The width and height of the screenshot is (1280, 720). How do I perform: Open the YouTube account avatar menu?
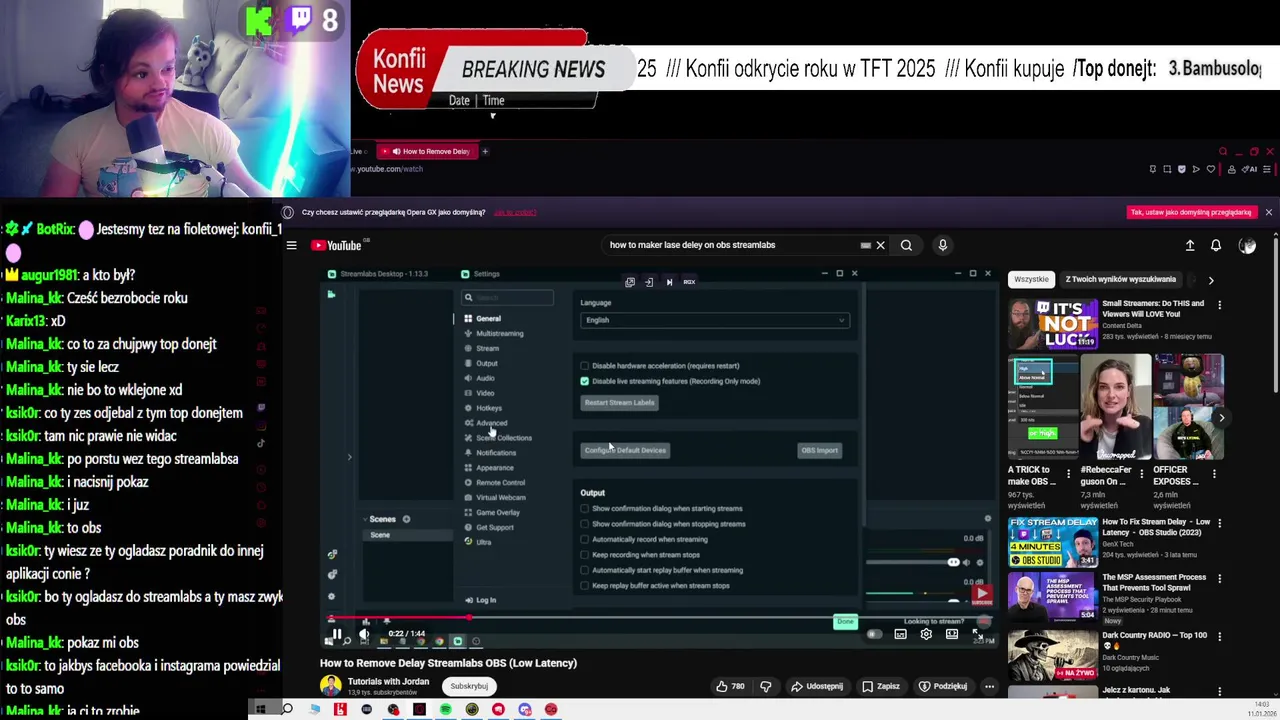point(1247,245)
